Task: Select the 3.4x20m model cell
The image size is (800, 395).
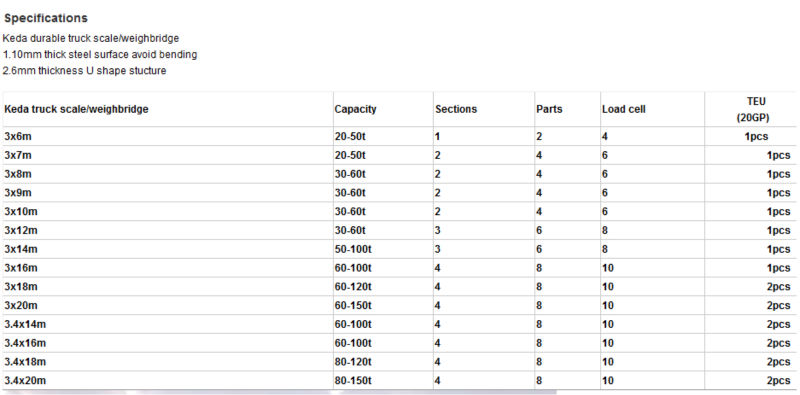Action: 26,381
